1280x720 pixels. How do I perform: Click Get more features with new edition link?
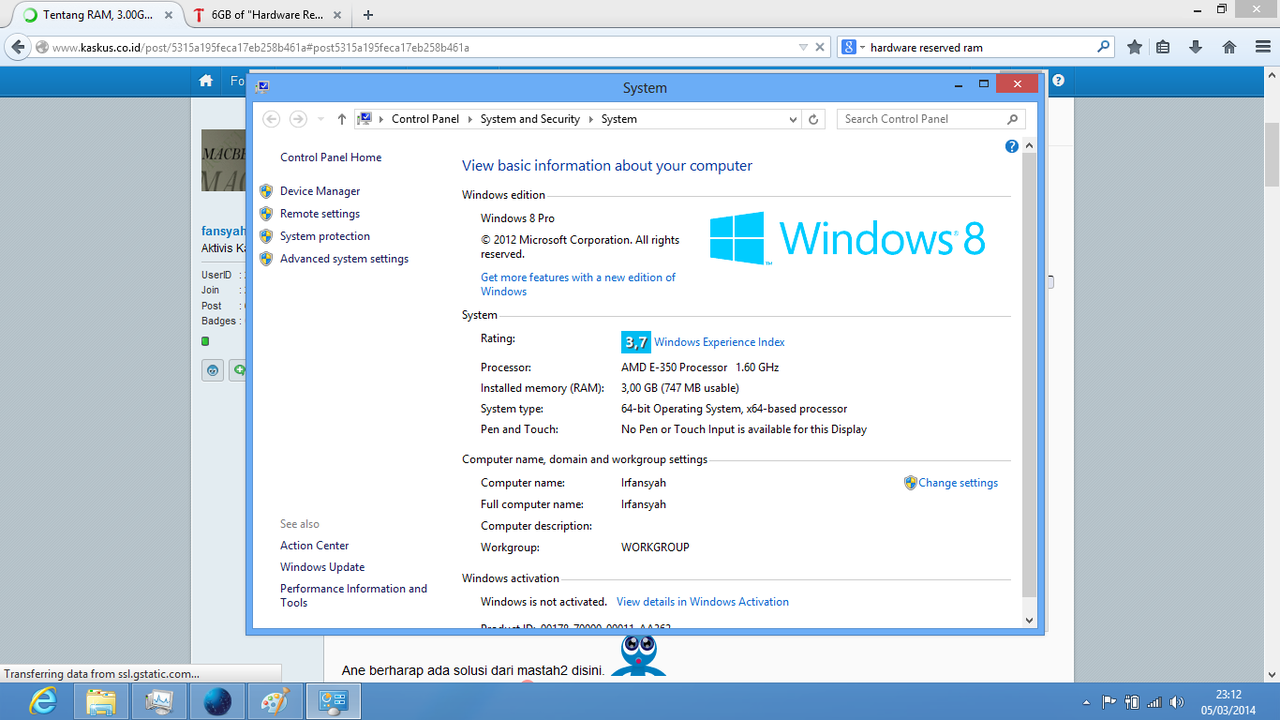(578, 285)
